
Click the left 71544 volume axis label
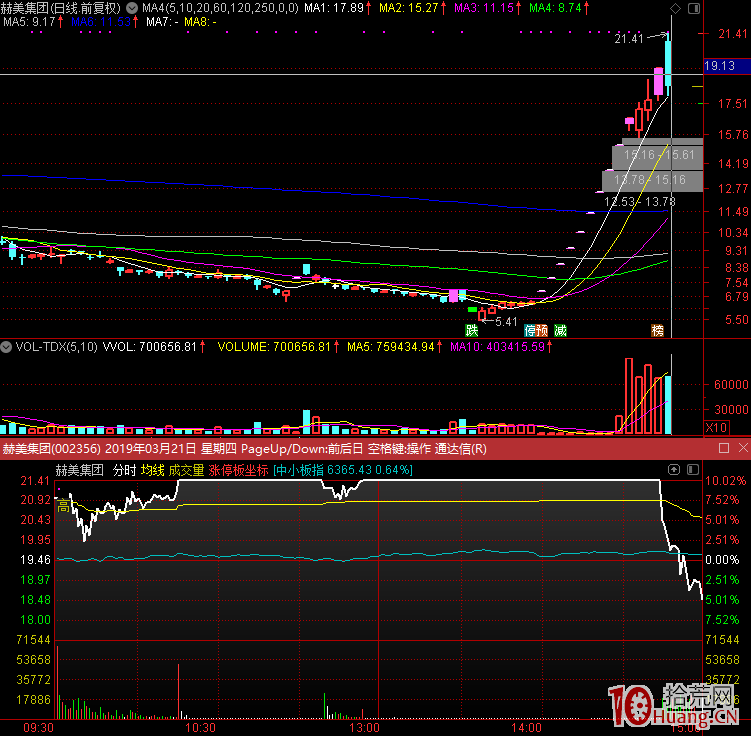pyautogui.click(x=33, y=640)
